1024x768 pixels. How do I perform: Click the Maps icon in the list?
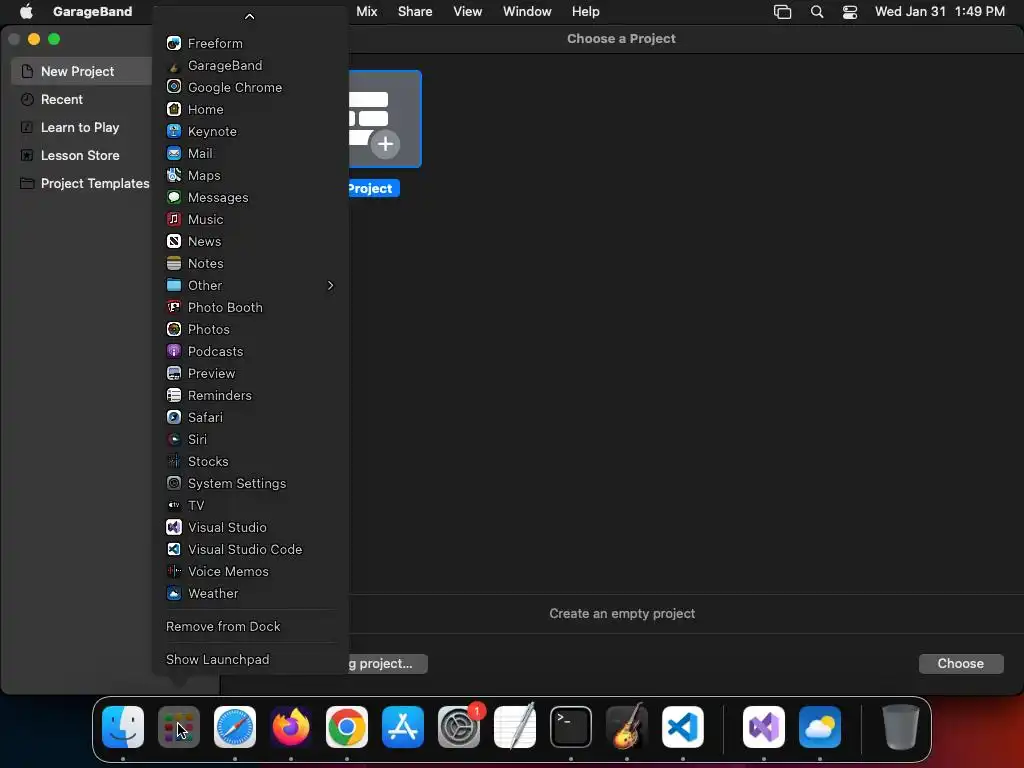click(x=174, y=175)
